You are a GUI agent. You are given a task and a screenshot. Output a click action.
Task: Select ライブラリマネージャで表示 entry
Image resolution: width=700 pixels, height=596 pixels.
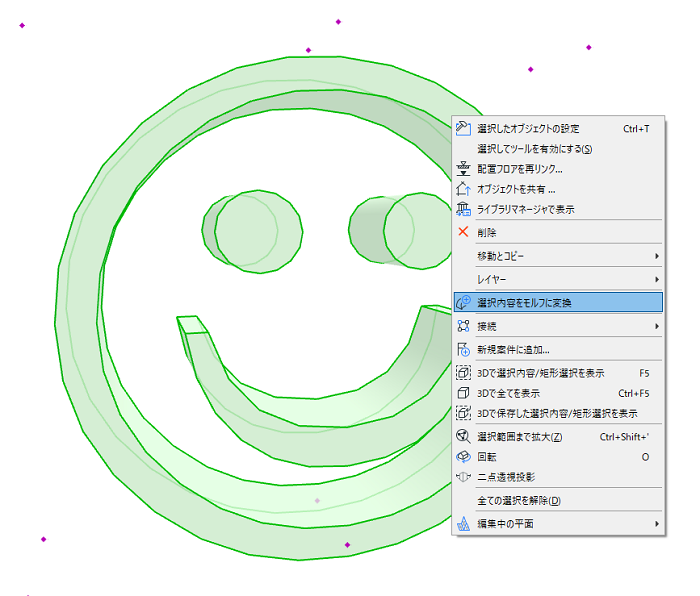558,209
